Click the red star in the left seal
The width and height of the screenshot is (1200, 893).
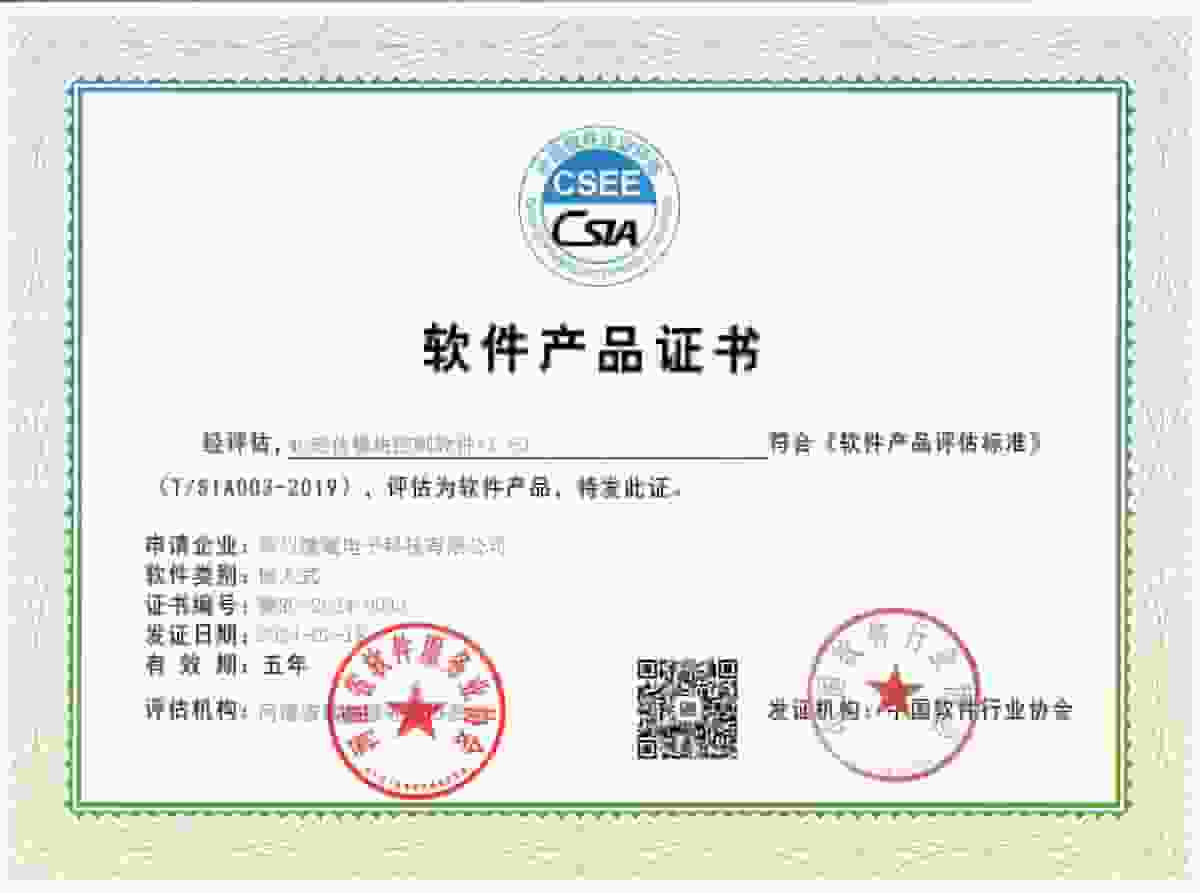click(x=415, y=712)
